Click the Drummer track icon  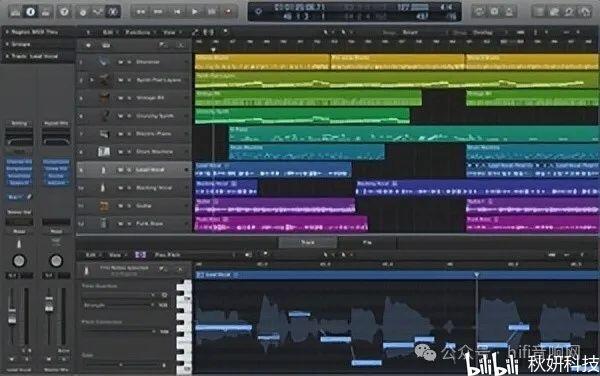pyautogui.click(x=103, y=61)
